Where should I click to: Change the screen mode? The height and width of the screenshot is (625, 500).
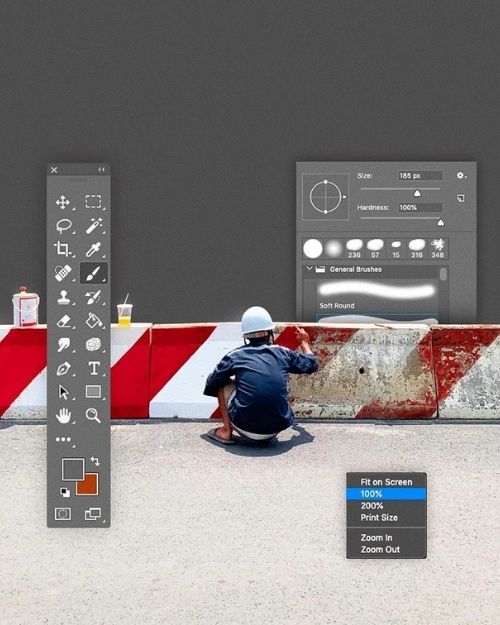tap(93, 514)
